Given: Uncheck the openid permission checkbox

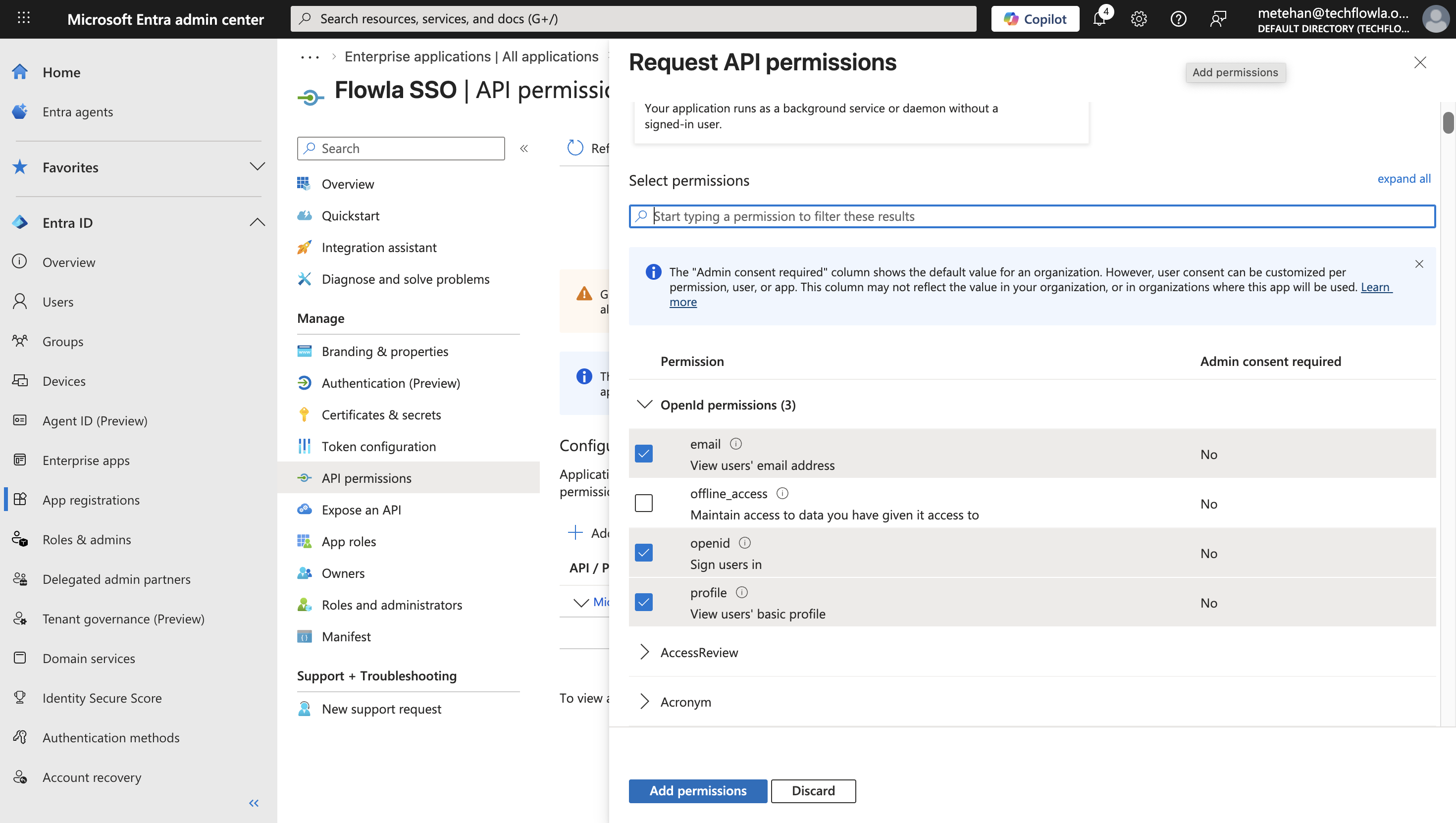Looking at the screenshot, I should tap(644, 552).
